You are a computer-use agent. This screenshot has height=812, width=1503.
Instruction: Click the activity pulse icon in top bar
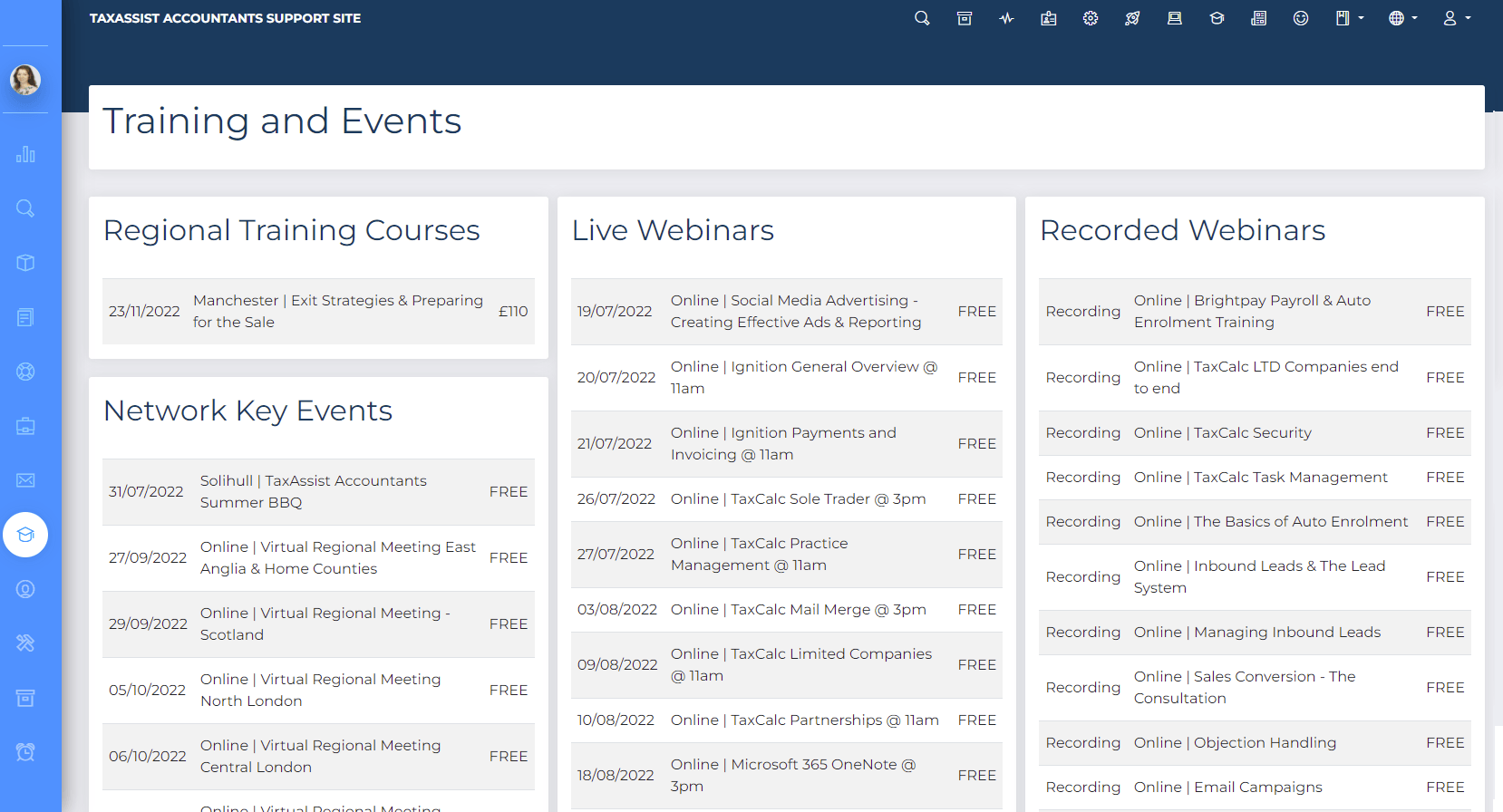point(1006,18)
